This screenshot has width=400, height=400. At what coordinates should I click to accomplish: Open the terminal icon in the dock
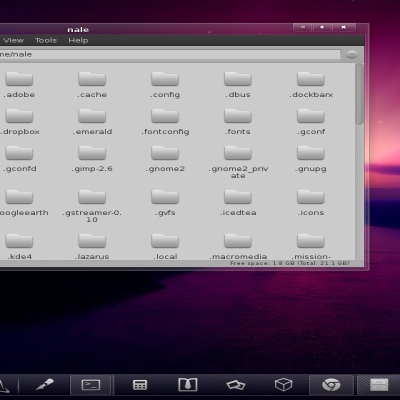91,385
